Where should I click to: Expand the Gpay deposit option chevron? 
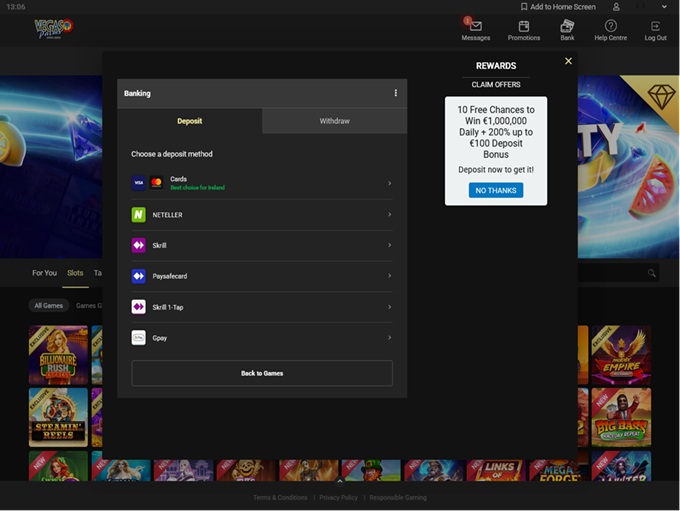389,338
